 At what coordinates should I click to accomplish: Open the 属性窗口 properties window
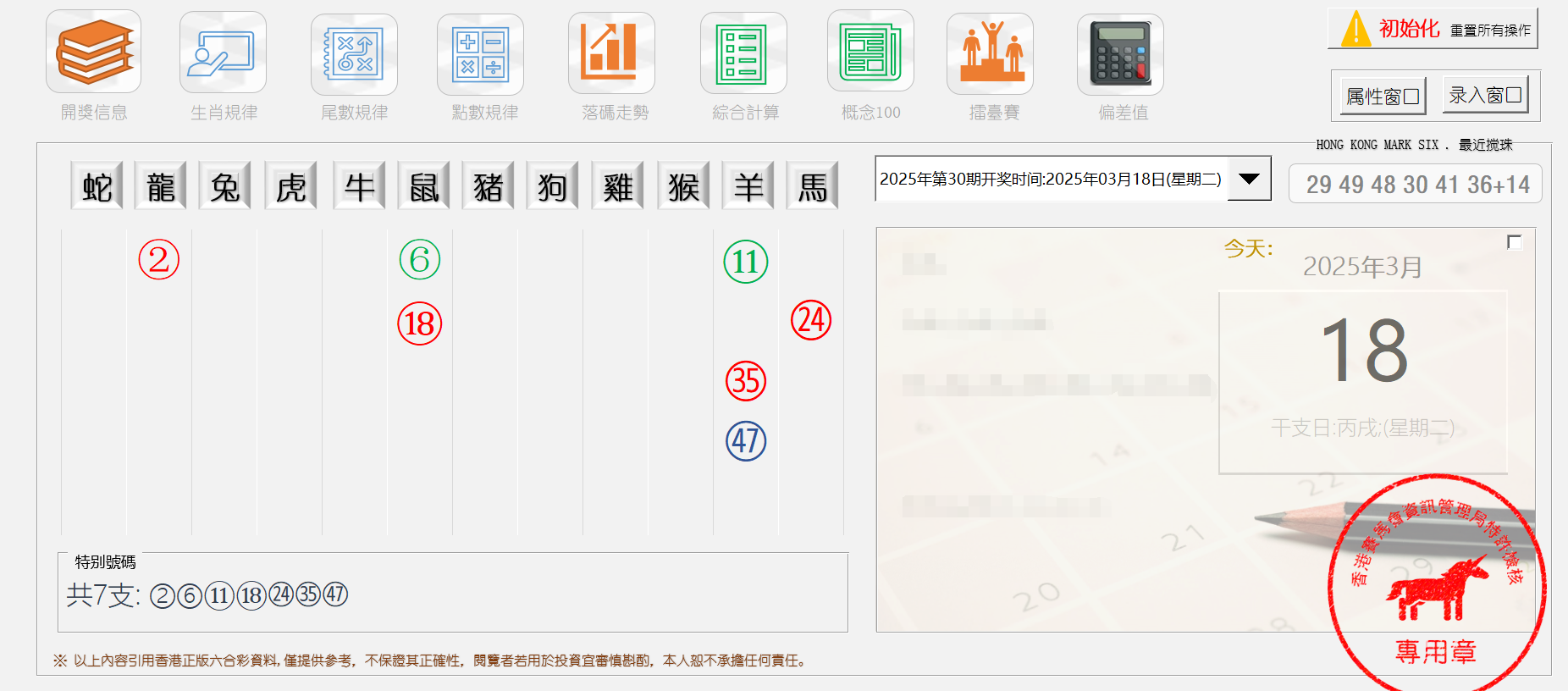pos(1383,97)
